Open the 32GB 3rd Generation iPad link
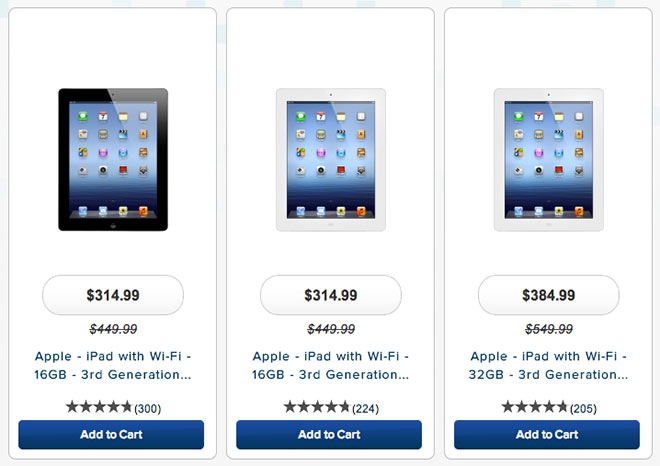Viewport: 660px width, 466px height. tap(548, 365)
